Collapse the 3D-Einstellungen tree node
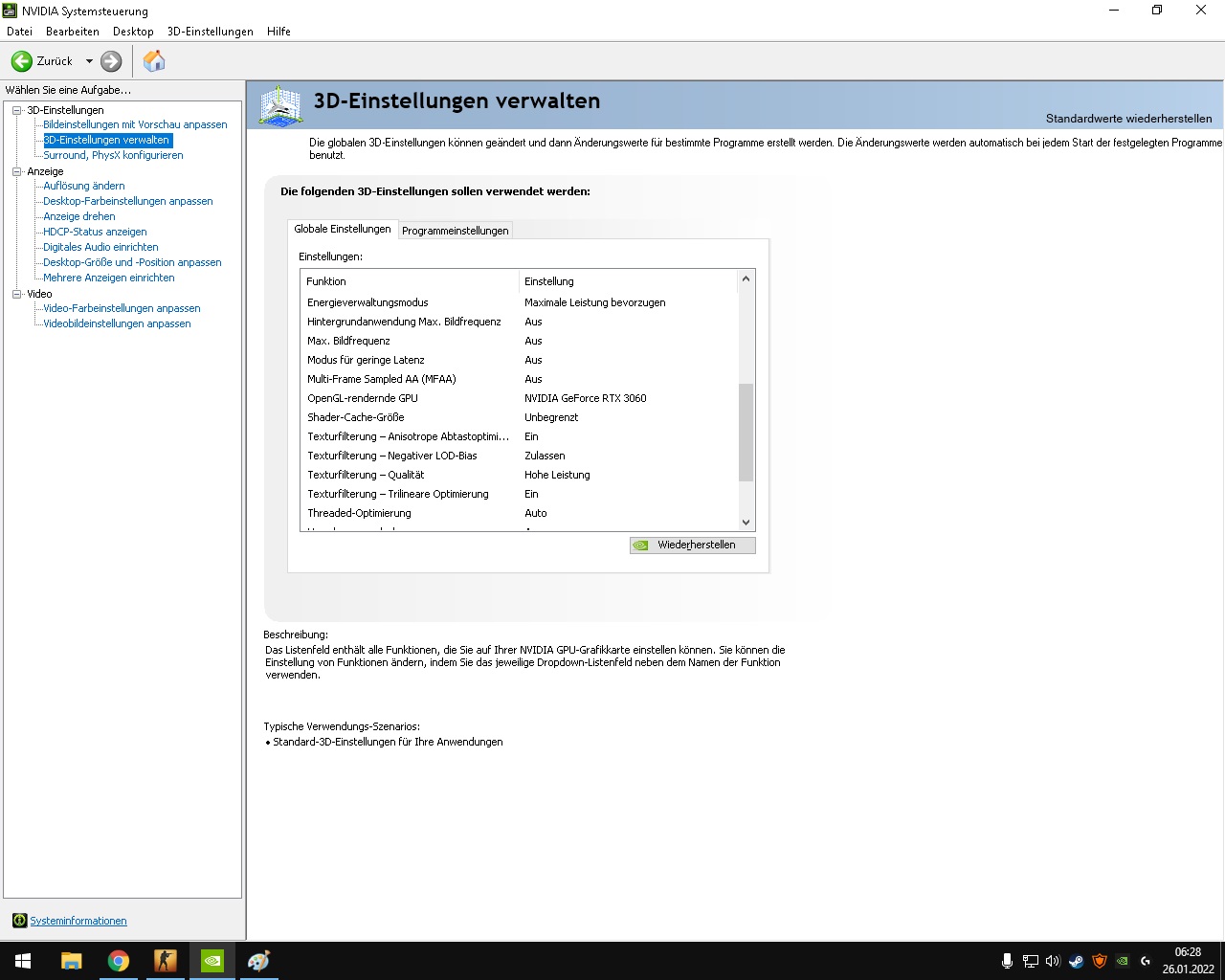This screenshot has height=980, width=1225. coord(16,110)
